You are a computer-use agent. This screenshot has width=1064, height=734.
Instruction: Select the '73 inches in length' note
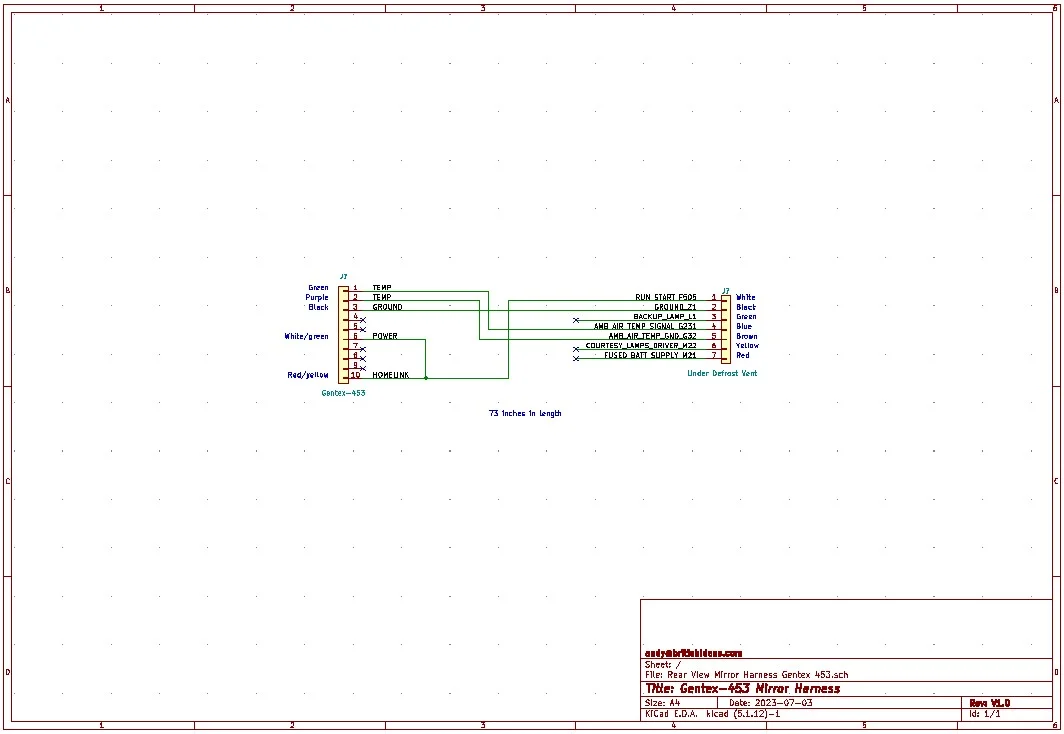[525, 413]
